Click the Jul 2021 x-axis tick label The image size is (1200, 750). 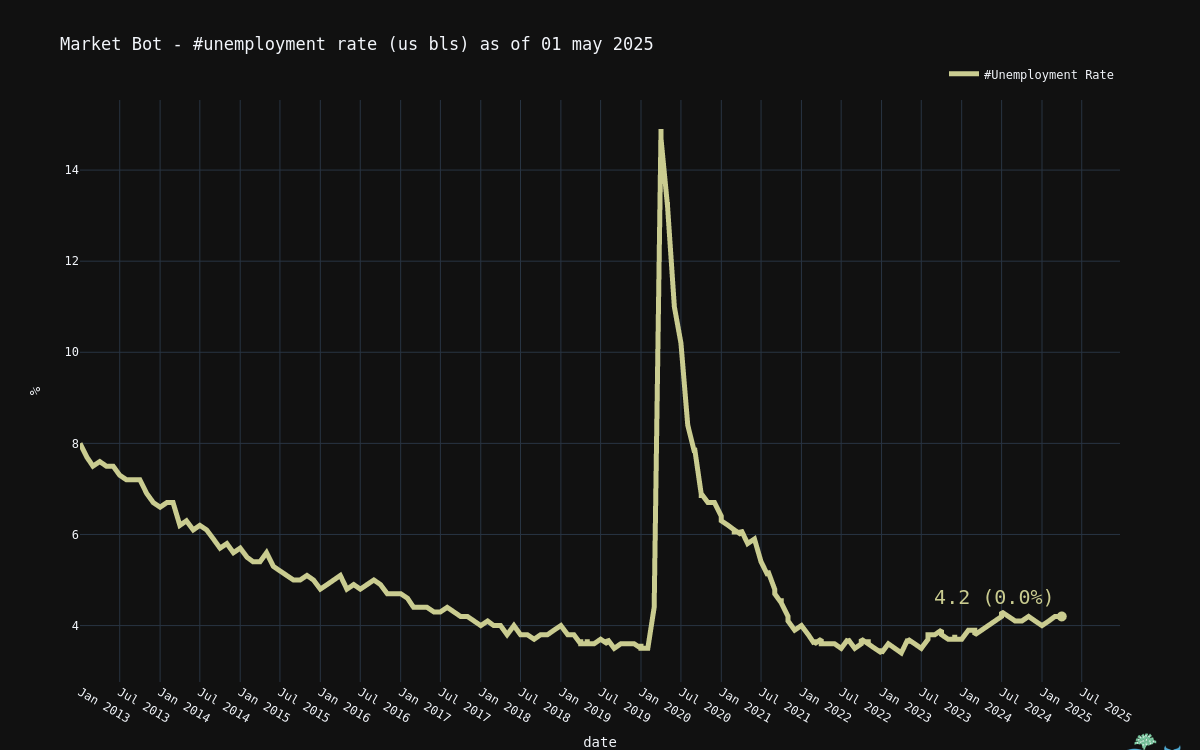[x=784, y=705]
